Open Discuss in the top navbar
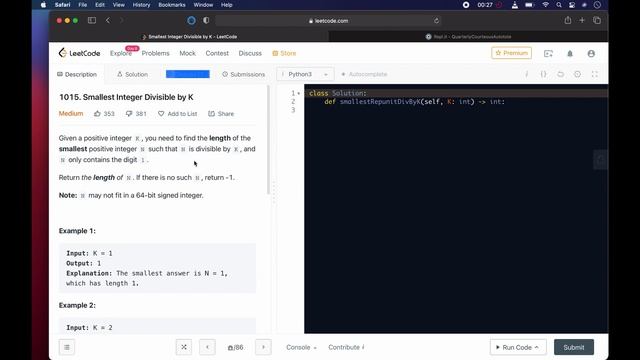 pos(250,53)
